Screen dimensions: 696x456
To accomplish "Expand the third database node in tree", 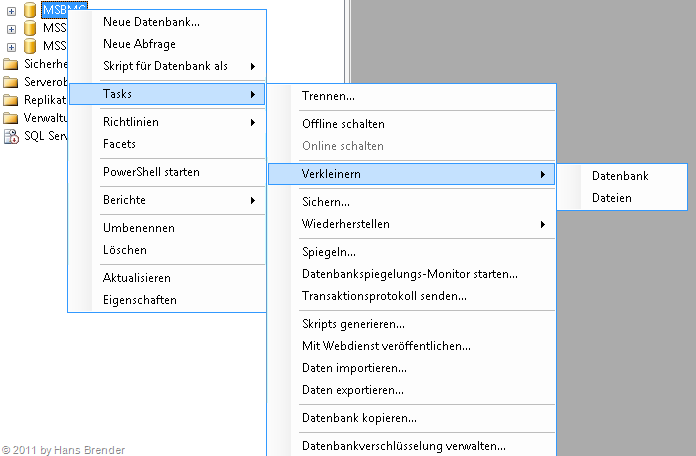I will tap(11, 46).
